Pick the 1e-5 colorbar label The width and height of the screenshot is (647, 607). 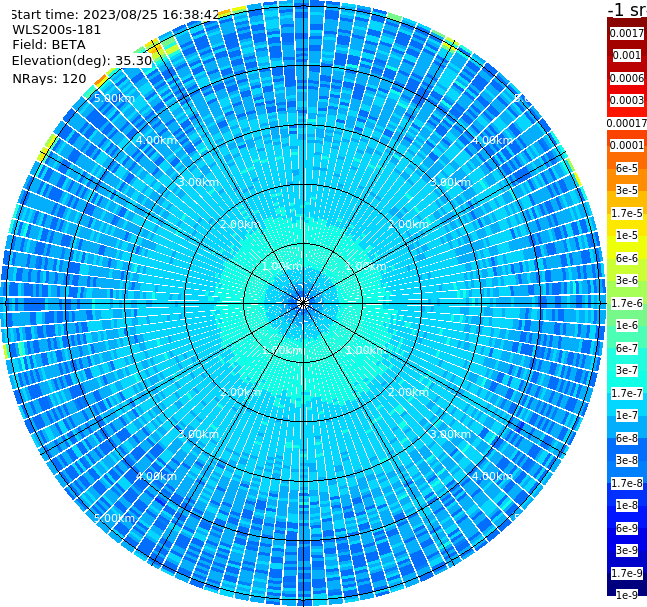(x=627, y=235)
